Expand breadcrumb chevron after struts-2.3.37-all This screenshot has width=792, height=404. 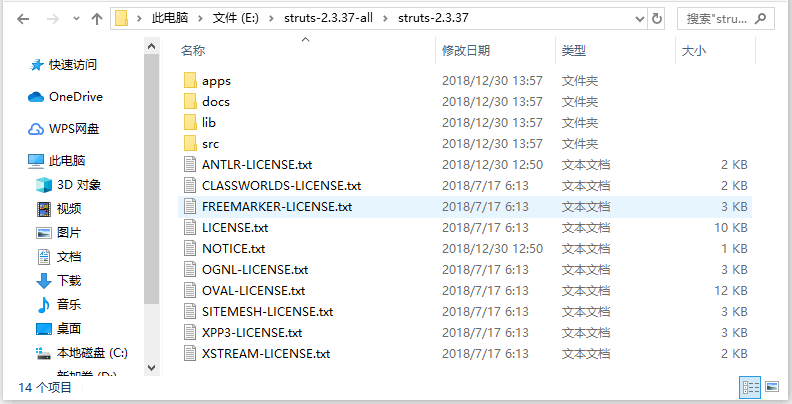pyautogui.click(x=386, y=19)
